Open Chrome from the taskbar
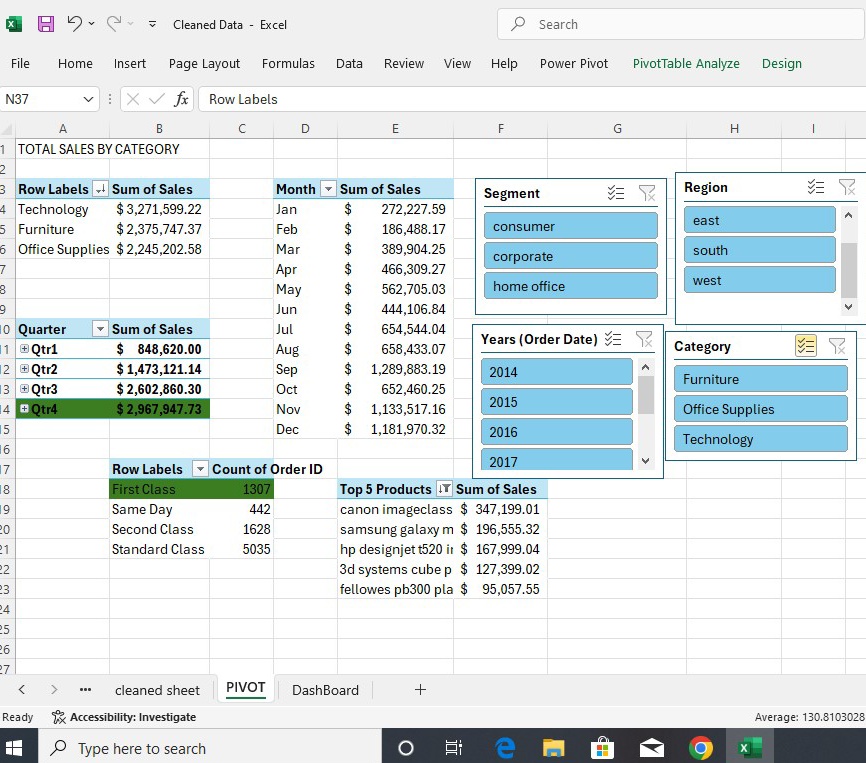866x763 pixels. point(700,748)
